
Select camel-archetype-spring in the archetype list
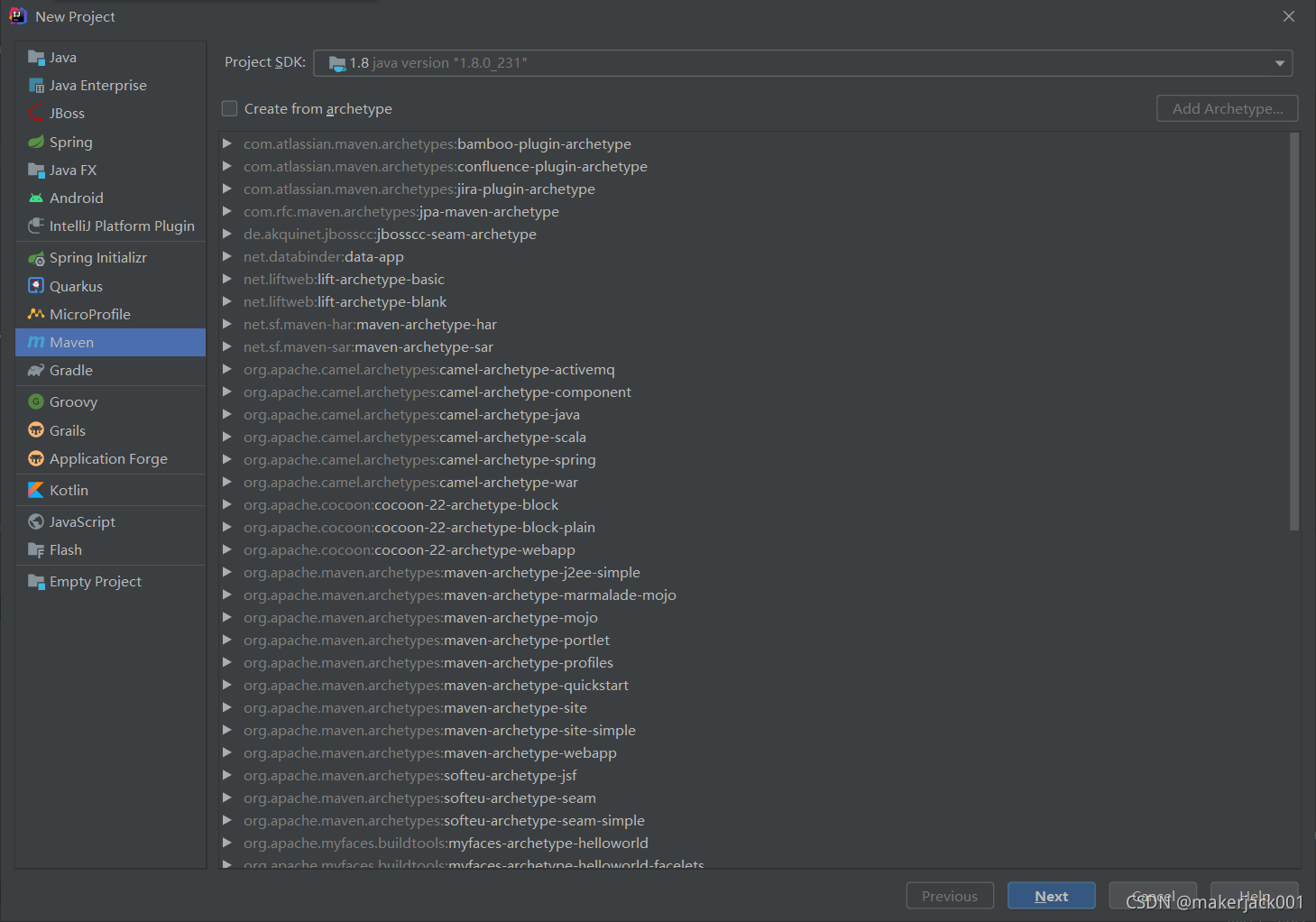pyautogui.click(x=419, y=460)
